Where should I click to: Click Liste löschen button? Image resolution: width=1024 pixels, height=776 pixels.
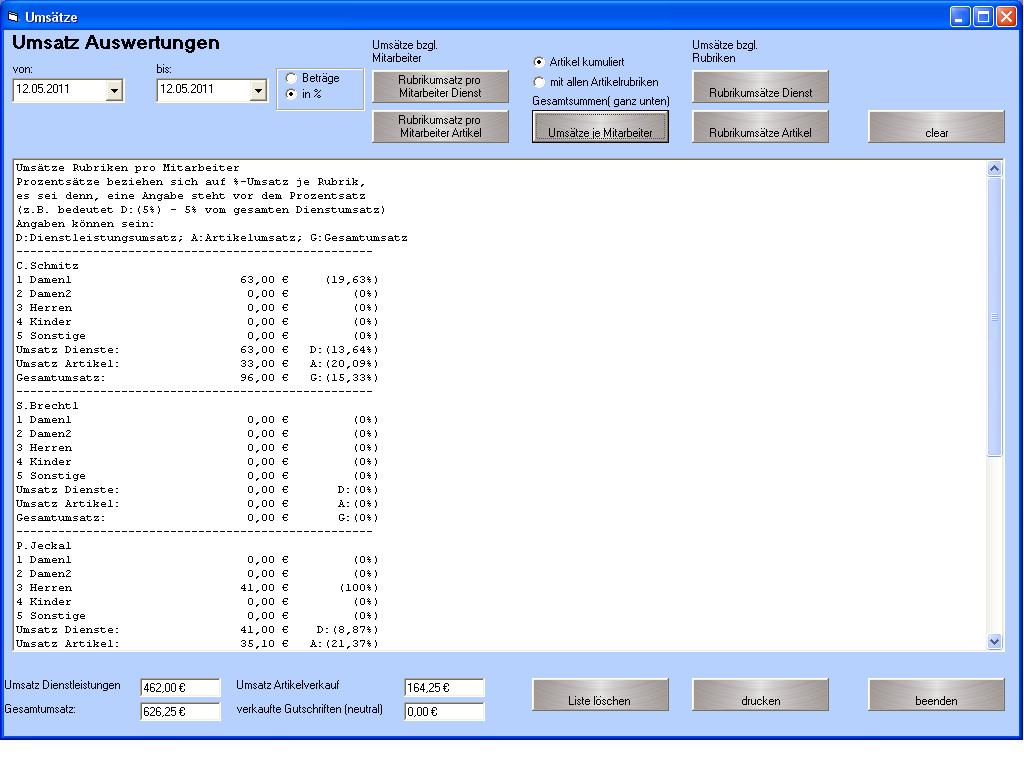[600, 695]
